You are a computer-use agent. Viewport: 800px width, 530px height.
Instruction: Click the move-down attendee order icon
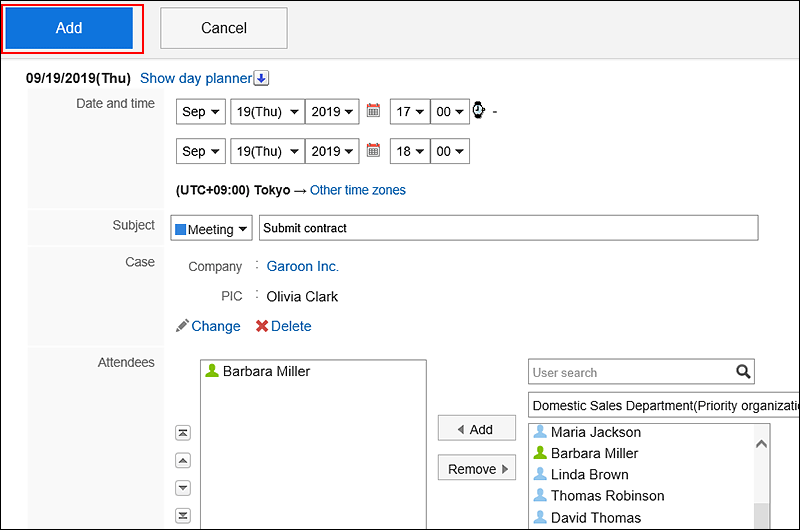click(x=183, y=488)
